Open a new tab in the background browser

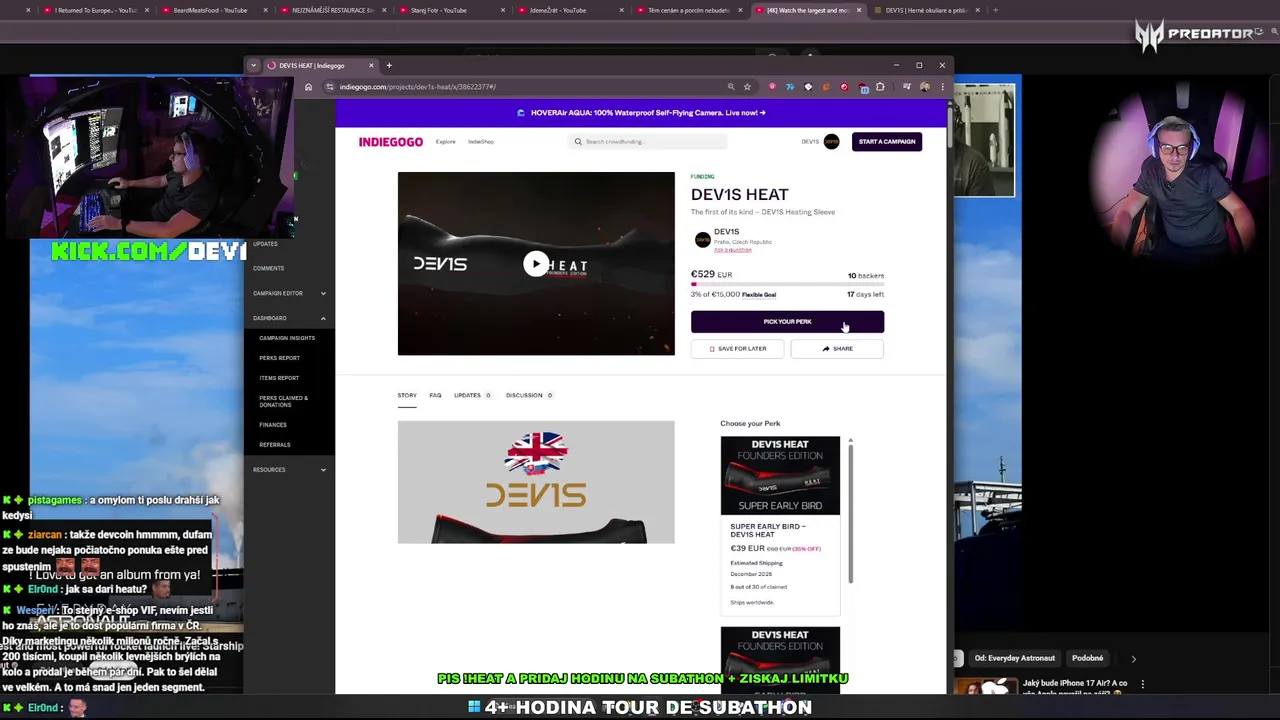click(x=995, y=10)
